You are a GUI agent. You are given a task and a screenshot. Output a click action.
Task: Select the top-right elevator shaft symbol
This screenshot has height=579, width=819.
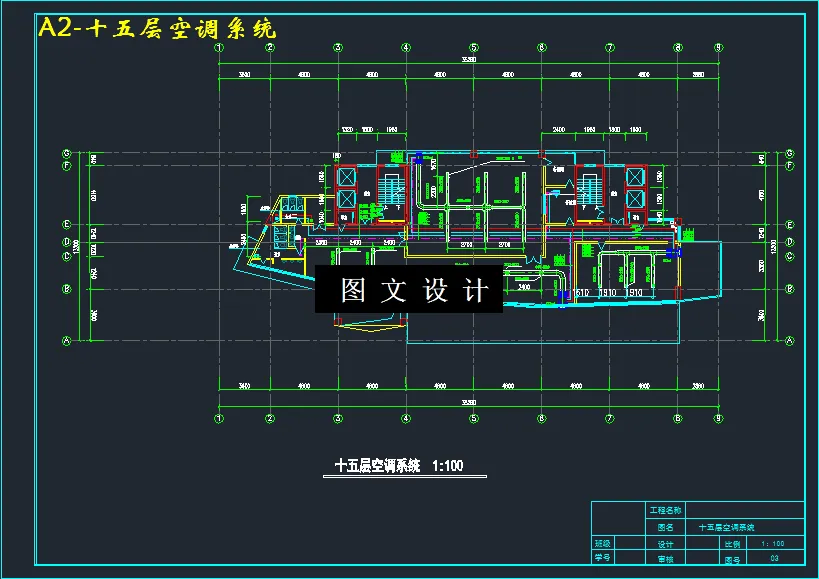[633, 175]
